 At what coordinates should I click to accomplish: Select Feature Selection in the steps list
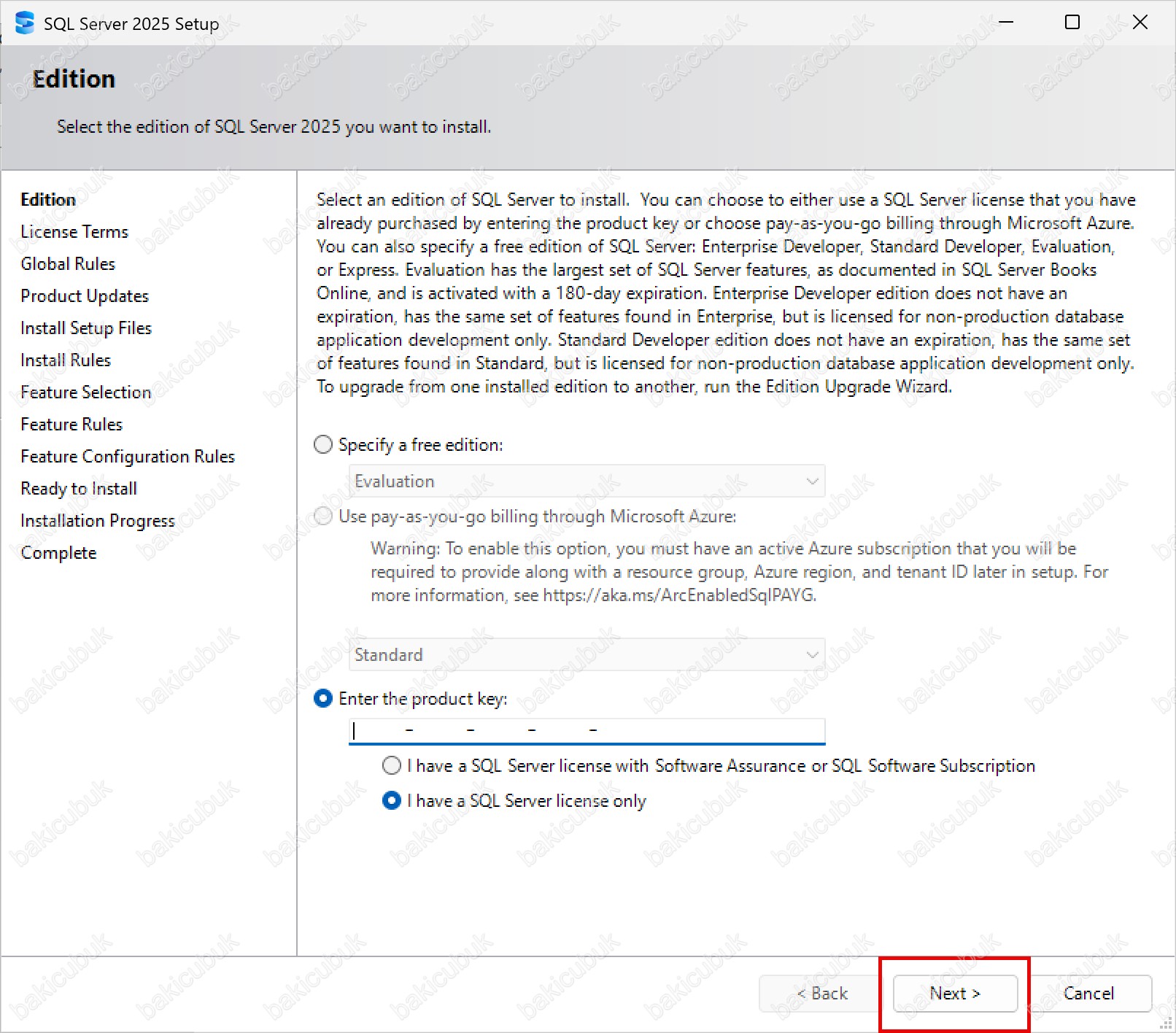point(85,392)
